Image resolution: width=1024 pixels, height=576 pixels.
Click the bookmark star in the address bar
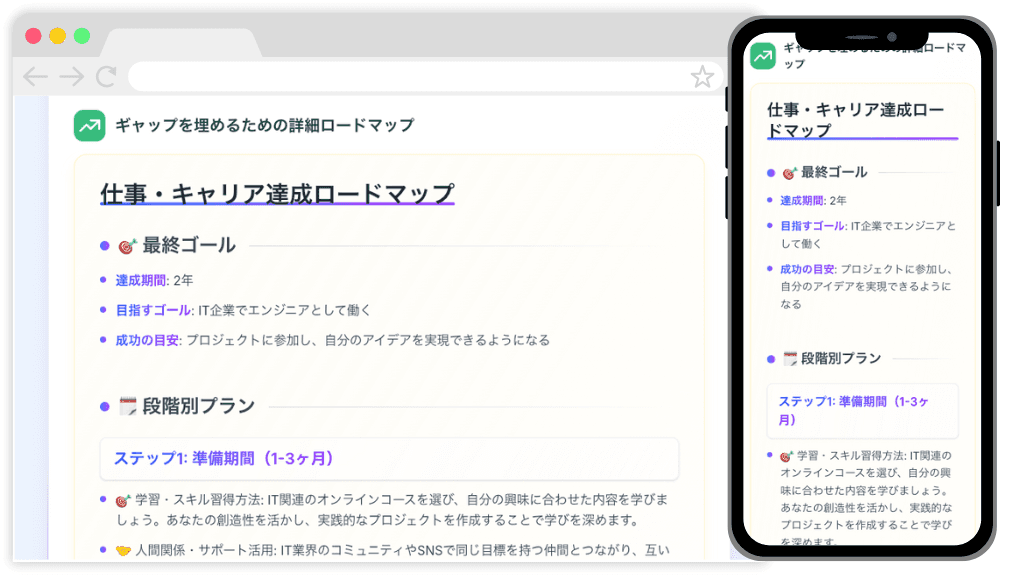pos(703,75)
